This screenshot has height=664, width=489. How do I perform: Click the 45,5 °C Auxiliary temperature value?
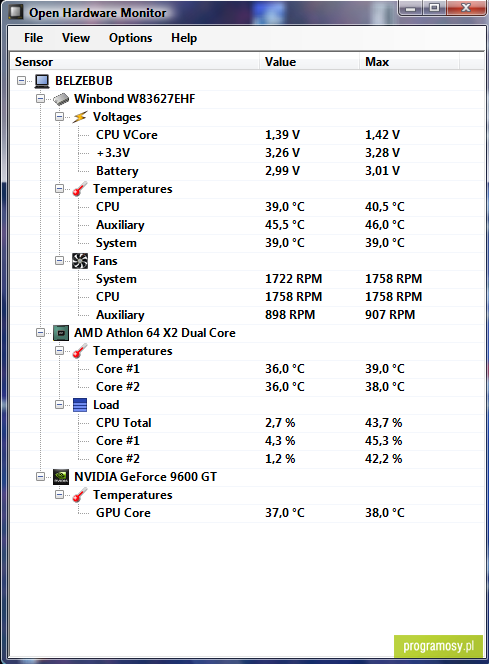click(285, 225)
